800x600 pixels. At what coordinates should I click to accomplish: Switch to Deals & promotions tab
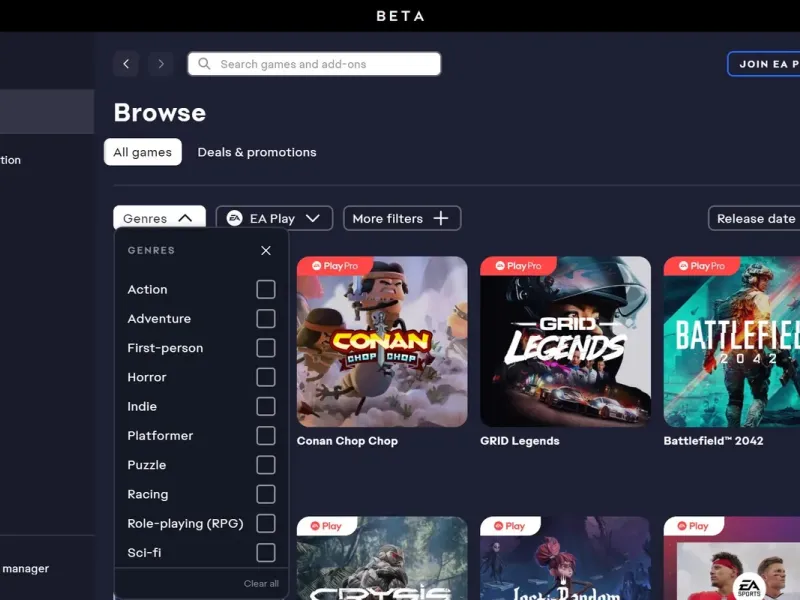click(257, 152)
